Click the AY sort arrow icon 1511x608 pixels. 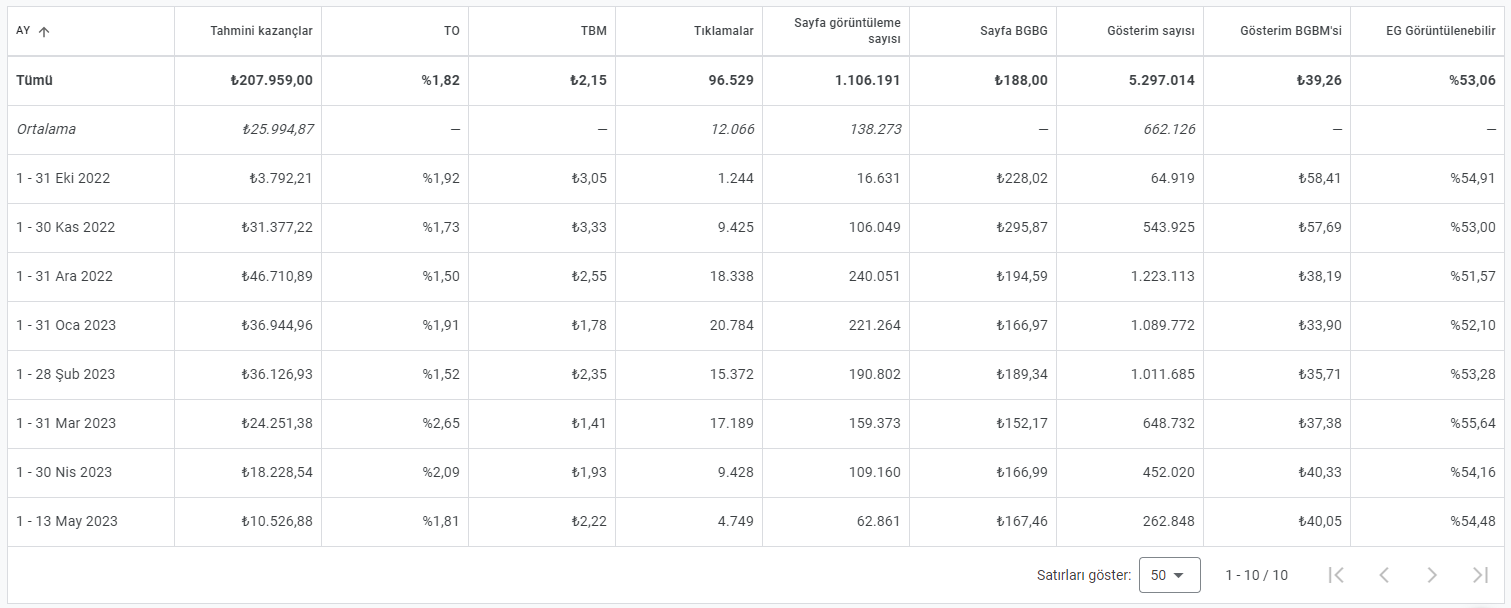coord(44,31)
